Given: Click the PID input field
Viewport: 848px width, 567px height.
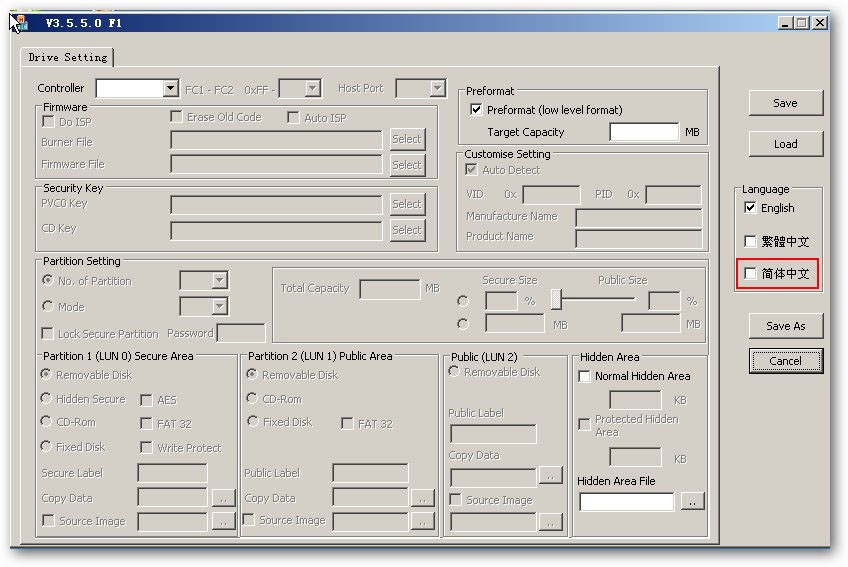Looking at the screenshot, I should [673, 195].
